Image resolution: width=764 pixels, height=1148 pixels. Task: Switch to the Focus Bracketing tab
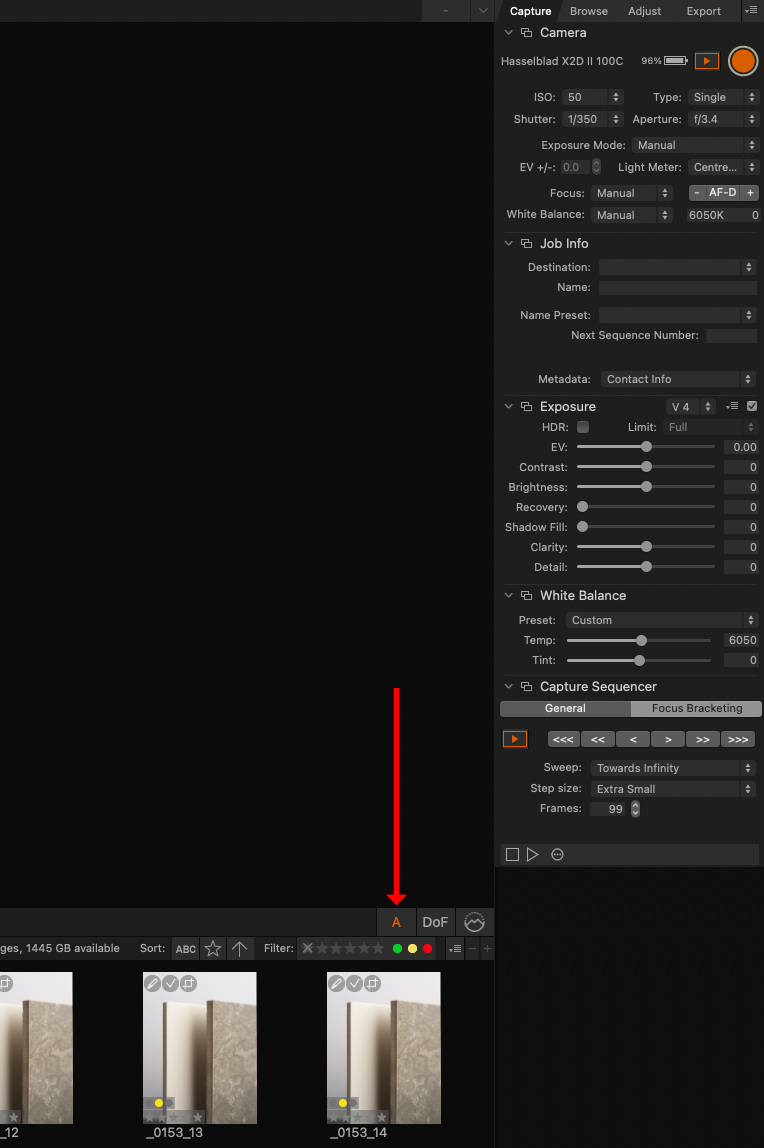697,709
